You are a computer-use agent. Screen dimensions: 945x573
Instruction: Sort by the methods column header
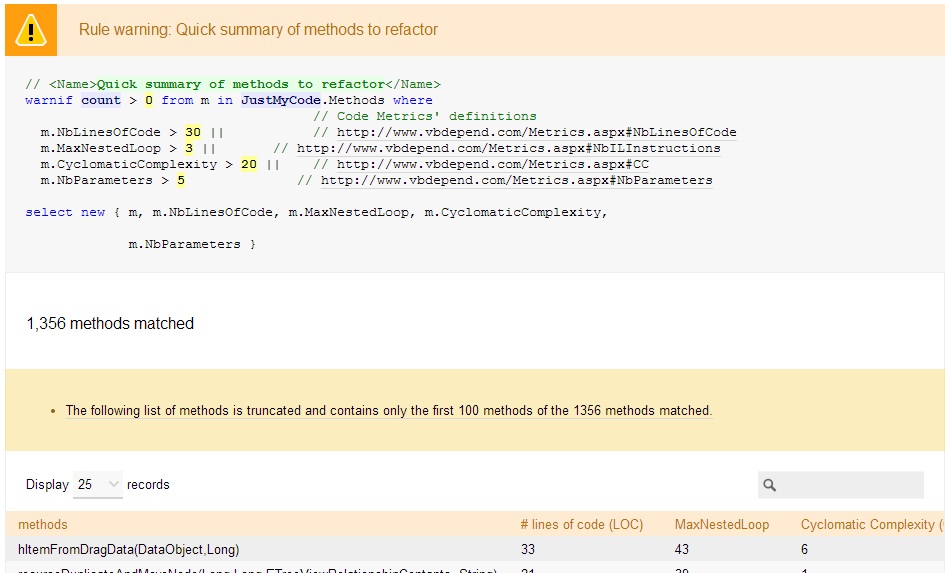point(43,524)
